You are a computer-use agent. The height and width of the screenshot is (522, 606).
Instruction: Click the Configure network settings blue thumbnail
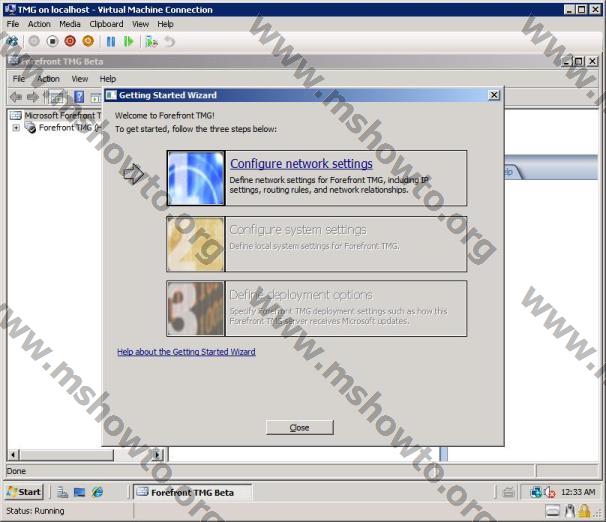click(x=196, y=178)
